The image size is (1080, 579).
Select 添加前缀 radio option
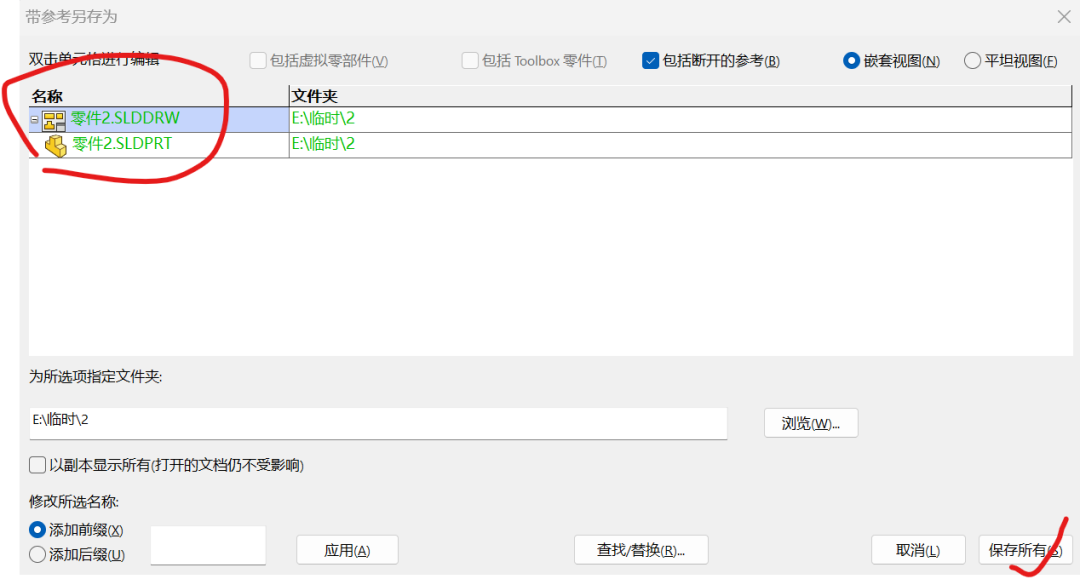pos(38,529)
